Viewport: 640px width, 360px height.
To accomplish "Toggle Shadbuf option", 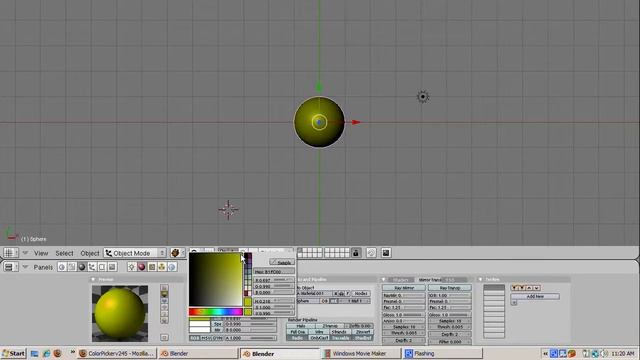I will [x=362, y=338].
